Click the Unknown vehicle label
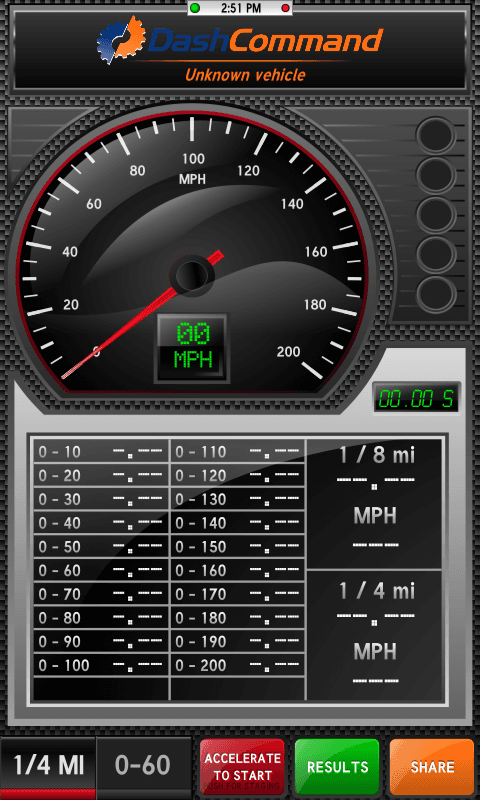The width and height of the screenshot is (480, 800). (x=245, y=75)
